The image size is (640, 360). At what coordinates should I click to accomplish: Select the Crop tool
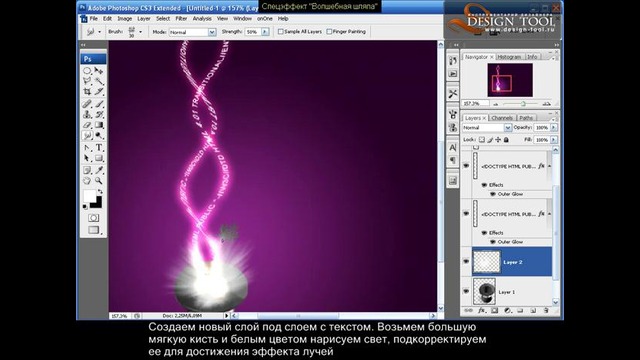click(87, 91)
